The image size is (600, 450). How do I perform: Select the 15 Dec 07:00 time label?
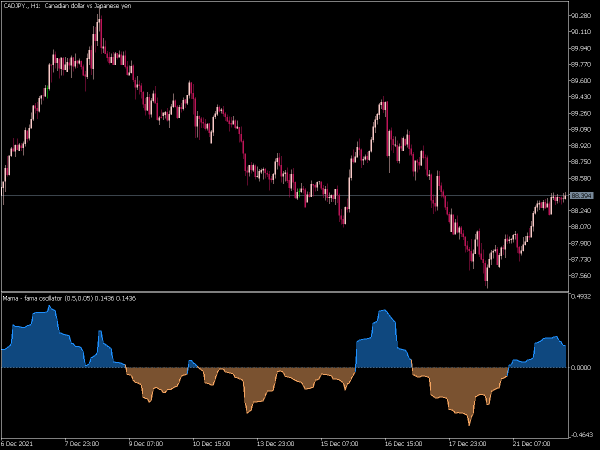339,444
